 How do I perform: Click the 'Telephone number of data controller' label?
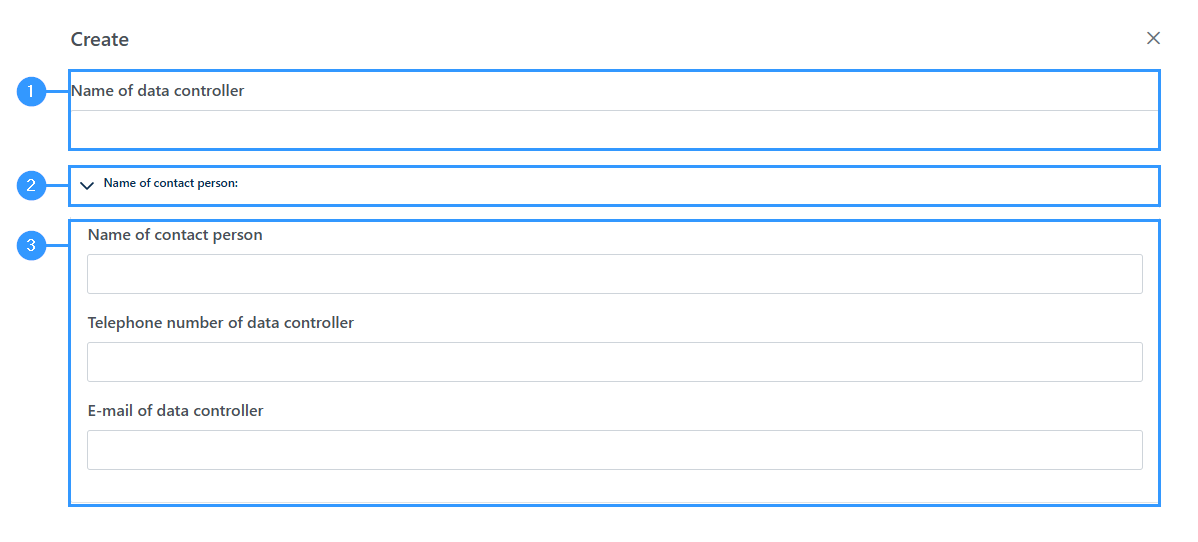pyautogui.click(x=221, y=323)
